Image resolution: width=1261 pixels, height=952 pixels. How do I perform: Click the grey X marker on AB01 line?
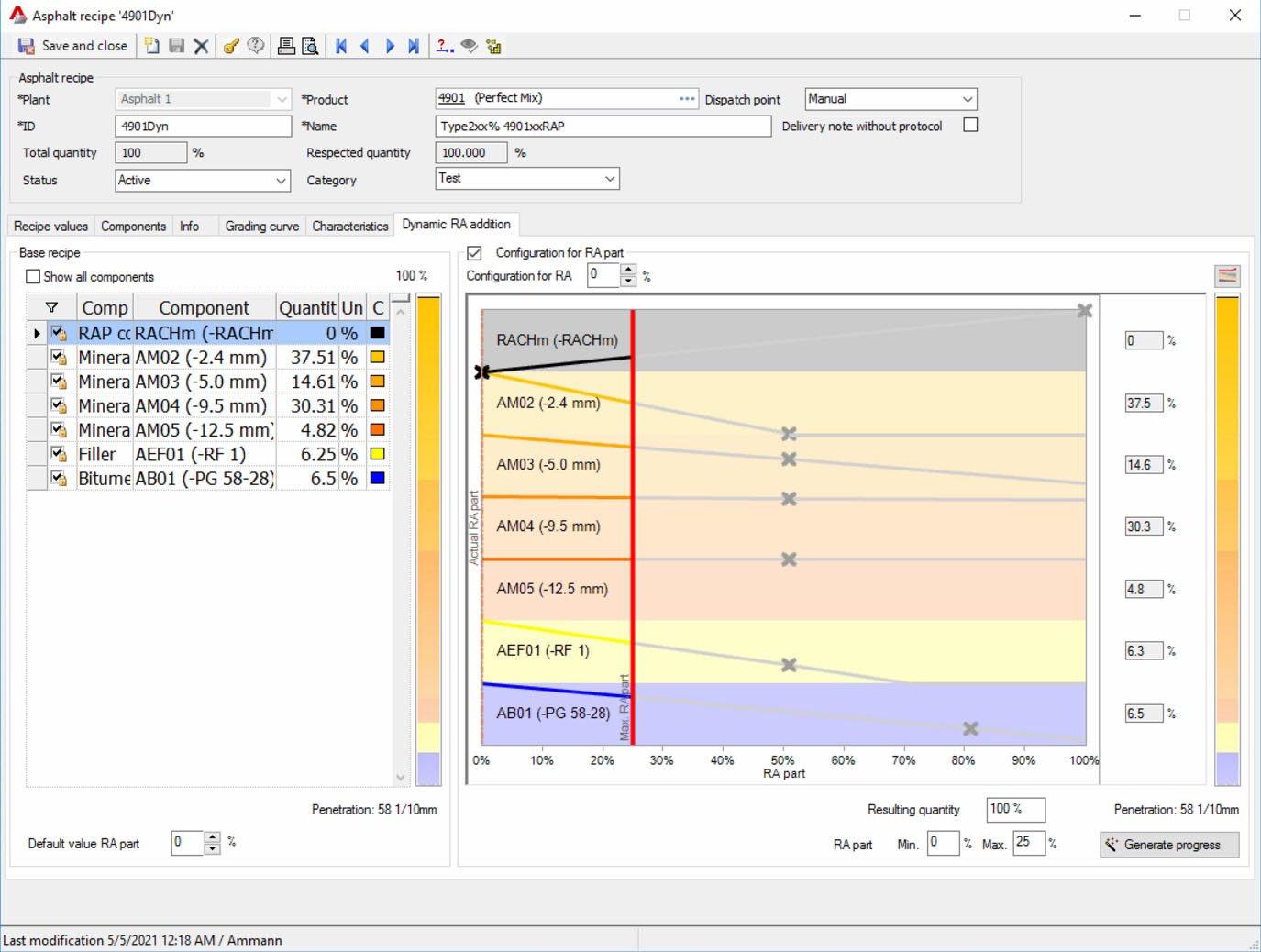pos(970,729)
